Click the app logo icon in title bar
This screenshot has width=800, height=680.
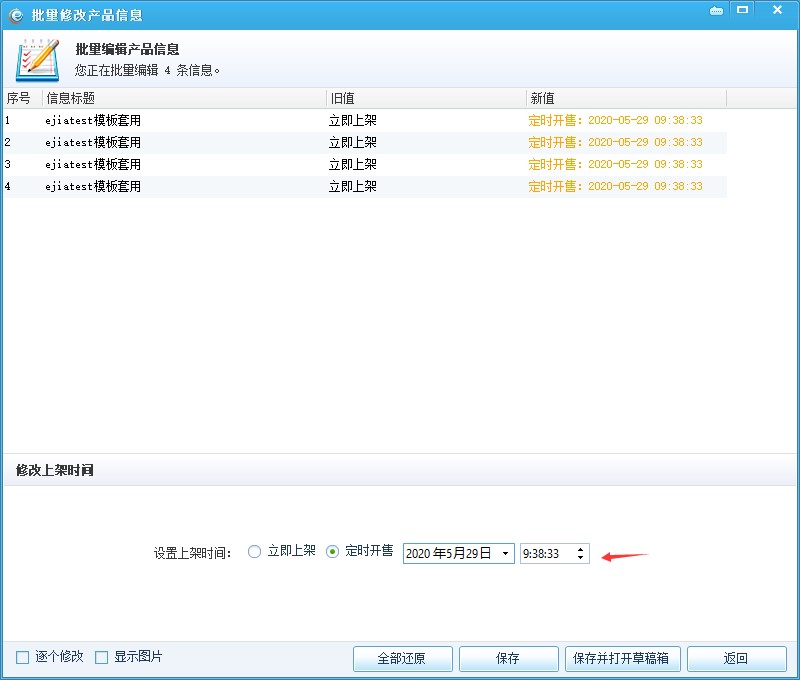[x=15, y=15]
